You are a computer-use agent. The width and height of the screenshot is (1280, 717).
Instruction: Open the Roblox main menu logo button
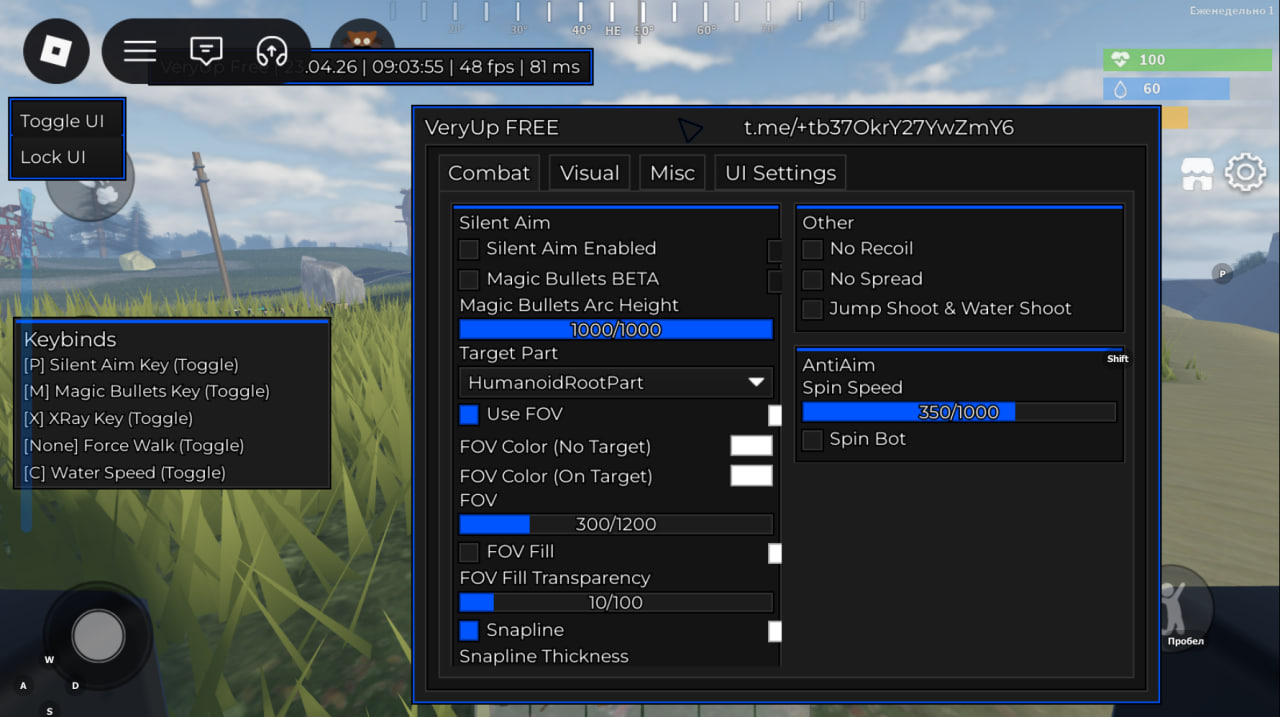56,51
